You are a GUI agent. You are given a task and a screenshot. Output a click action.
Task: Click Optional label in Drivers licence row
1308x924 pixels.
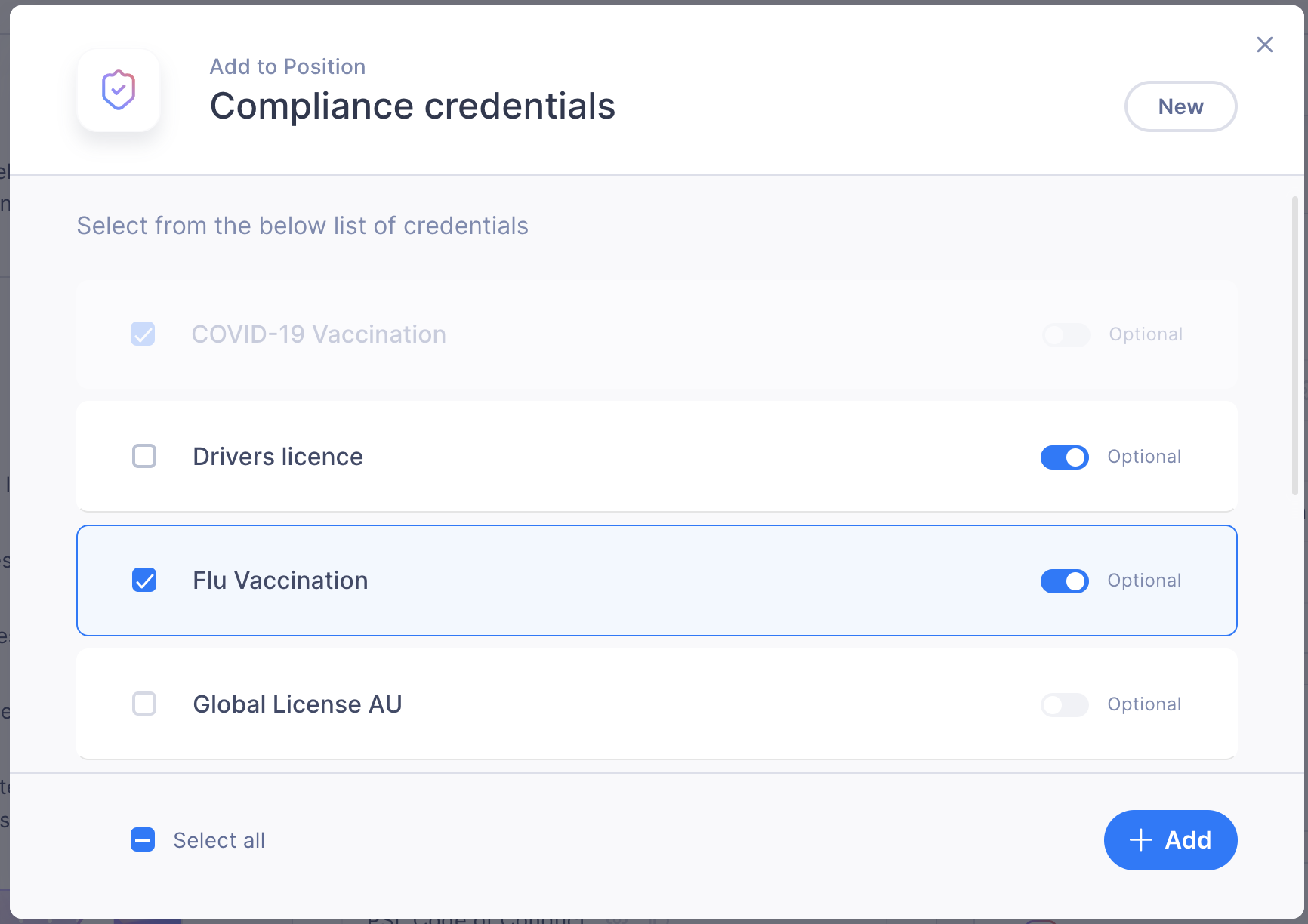1144,457
